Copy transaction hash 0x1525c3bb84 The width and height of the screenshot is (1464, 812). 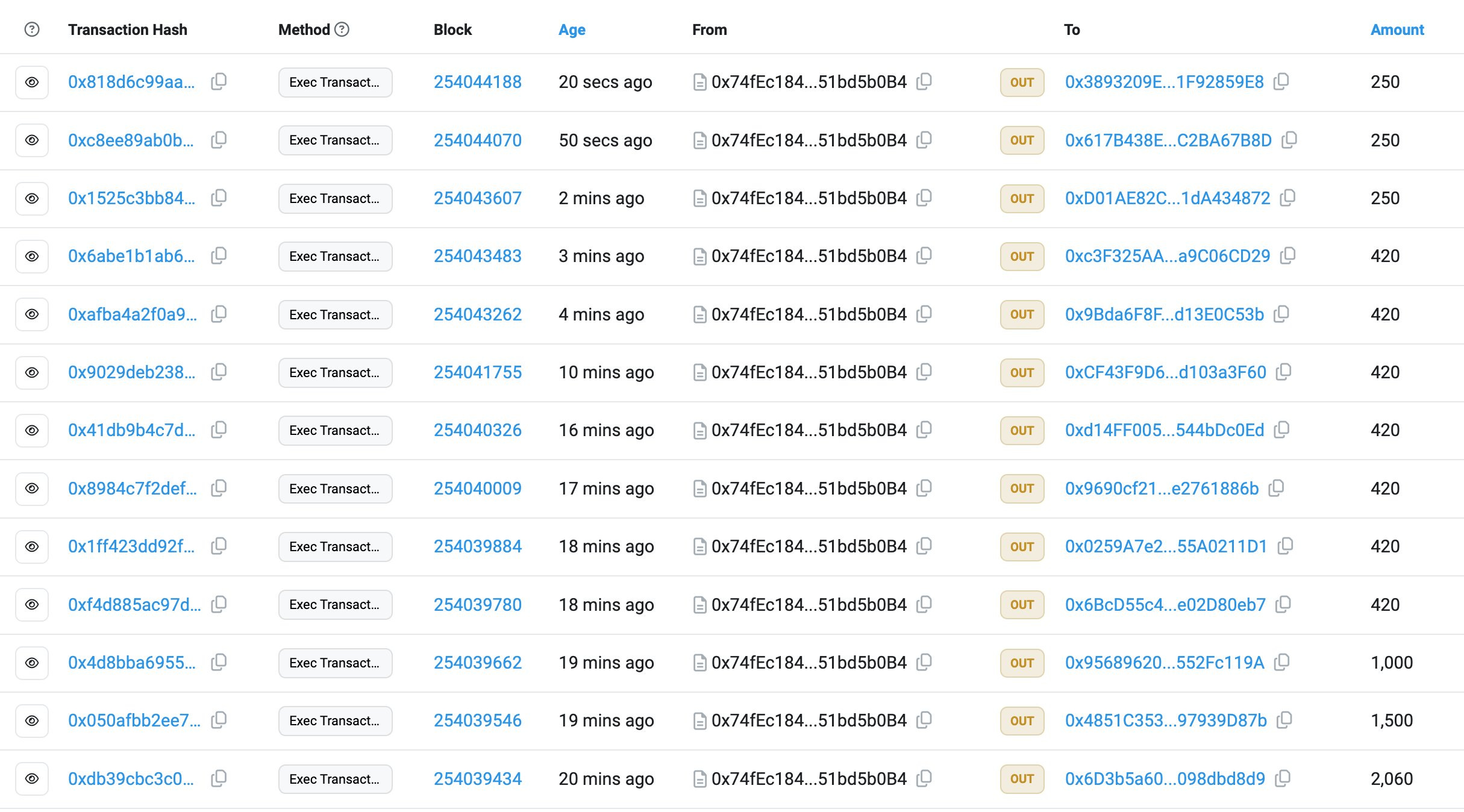(x=219, y=198)
